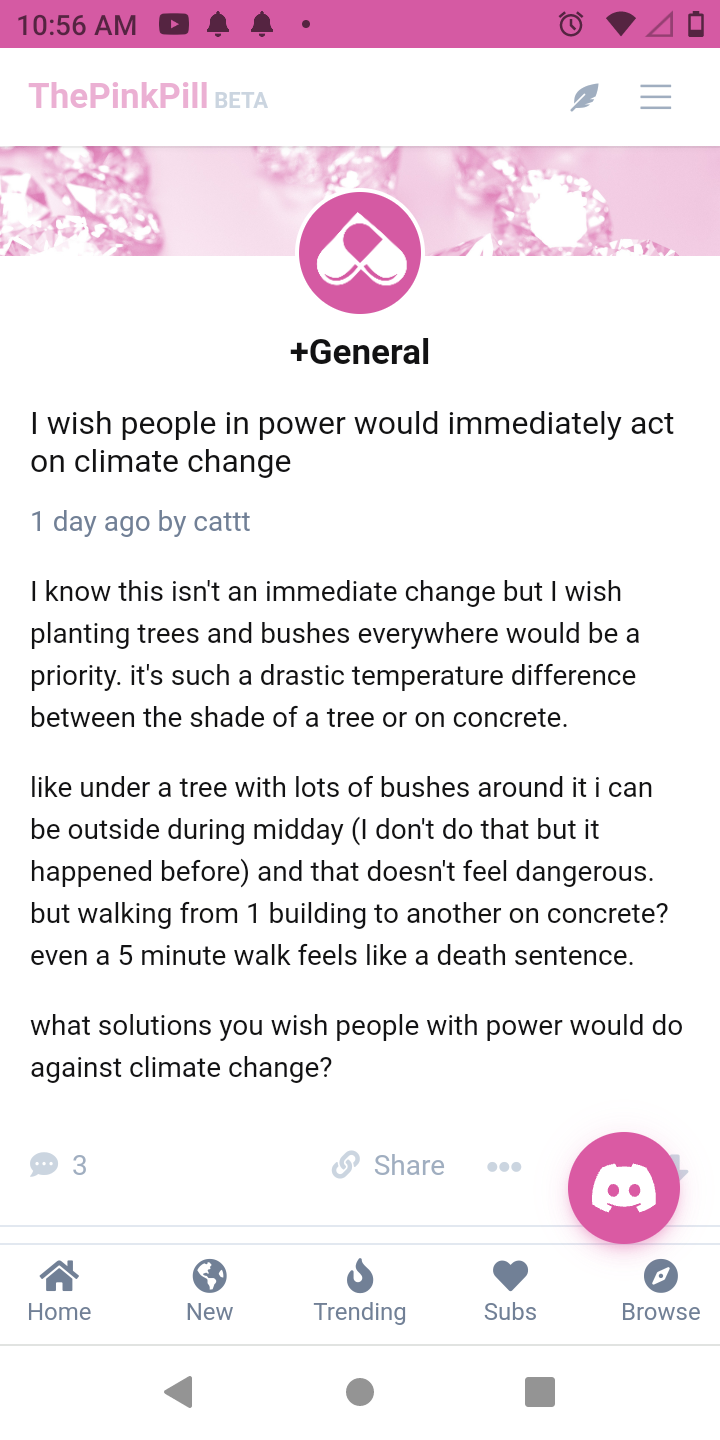Open the hamburger menu
720x1440 pixels.
coord(655,97)
